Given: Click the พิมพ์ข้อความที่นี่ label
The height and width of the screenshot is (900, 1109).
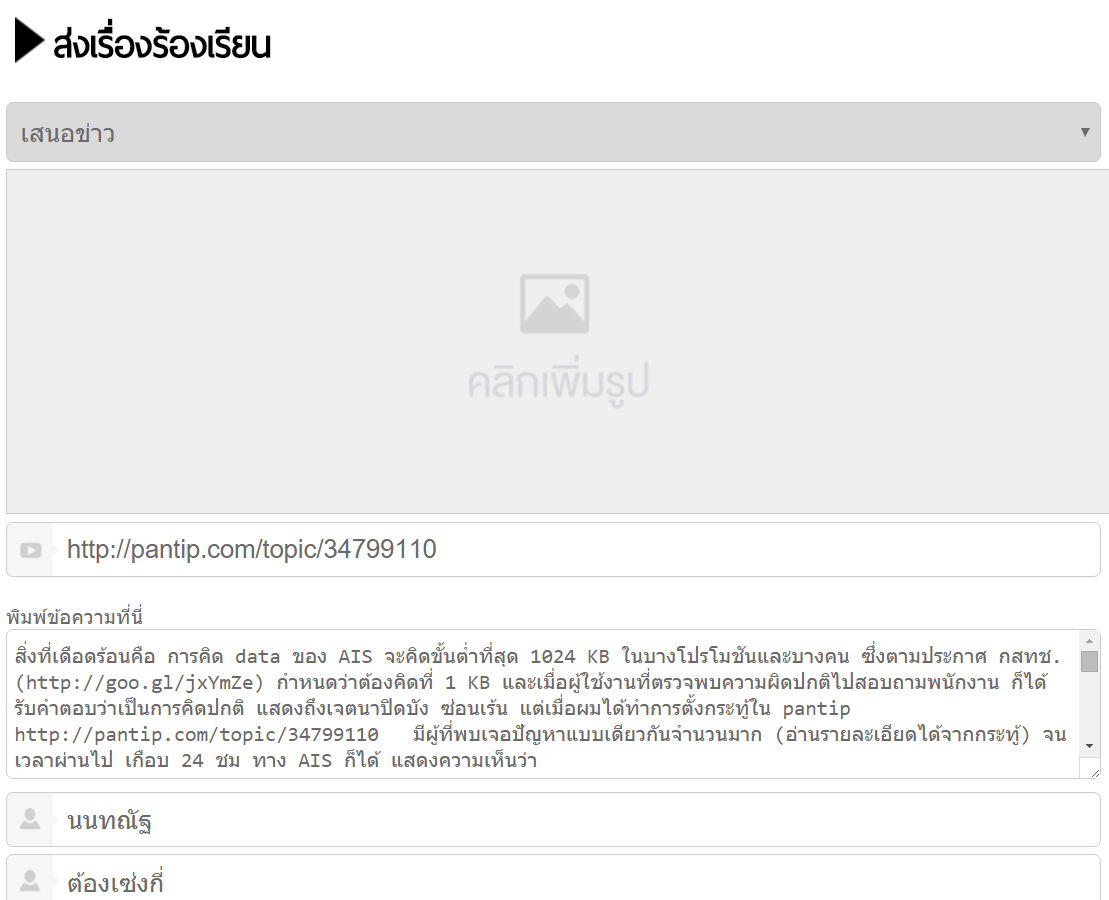Looking at the screenshot, I should 75,617.
